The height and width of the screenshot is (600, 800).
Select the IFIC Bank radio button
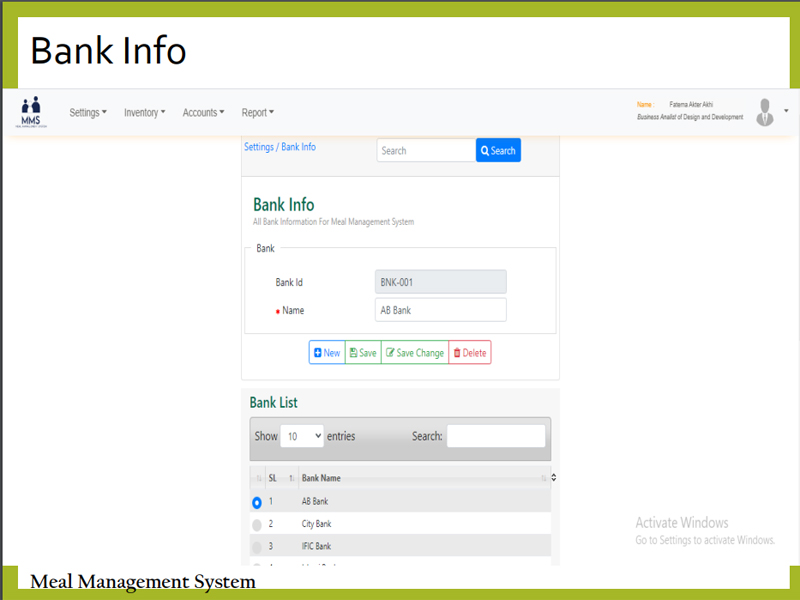(257, 547)
